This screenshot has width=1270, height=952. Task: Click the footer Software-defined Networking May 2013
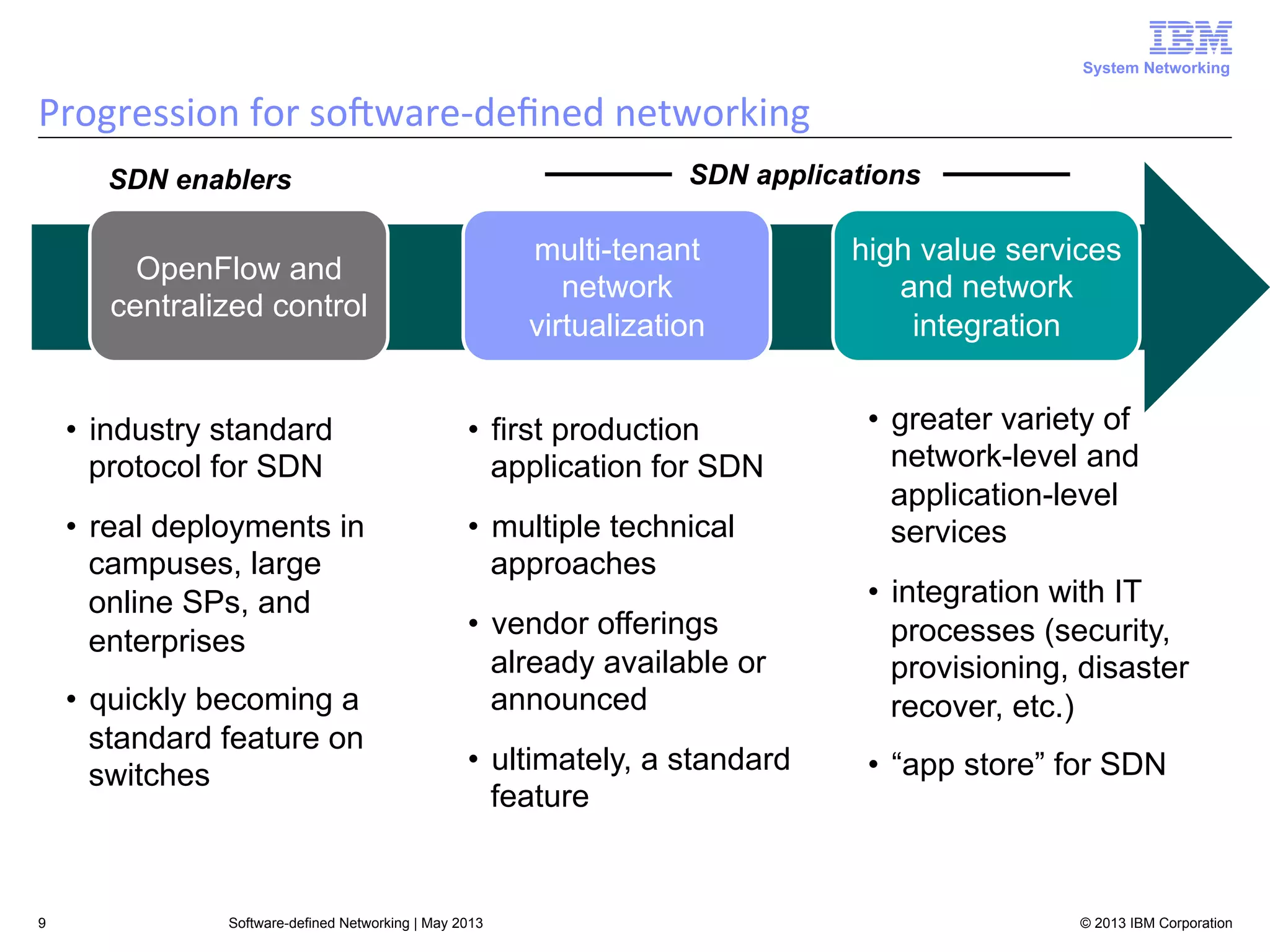355,923
